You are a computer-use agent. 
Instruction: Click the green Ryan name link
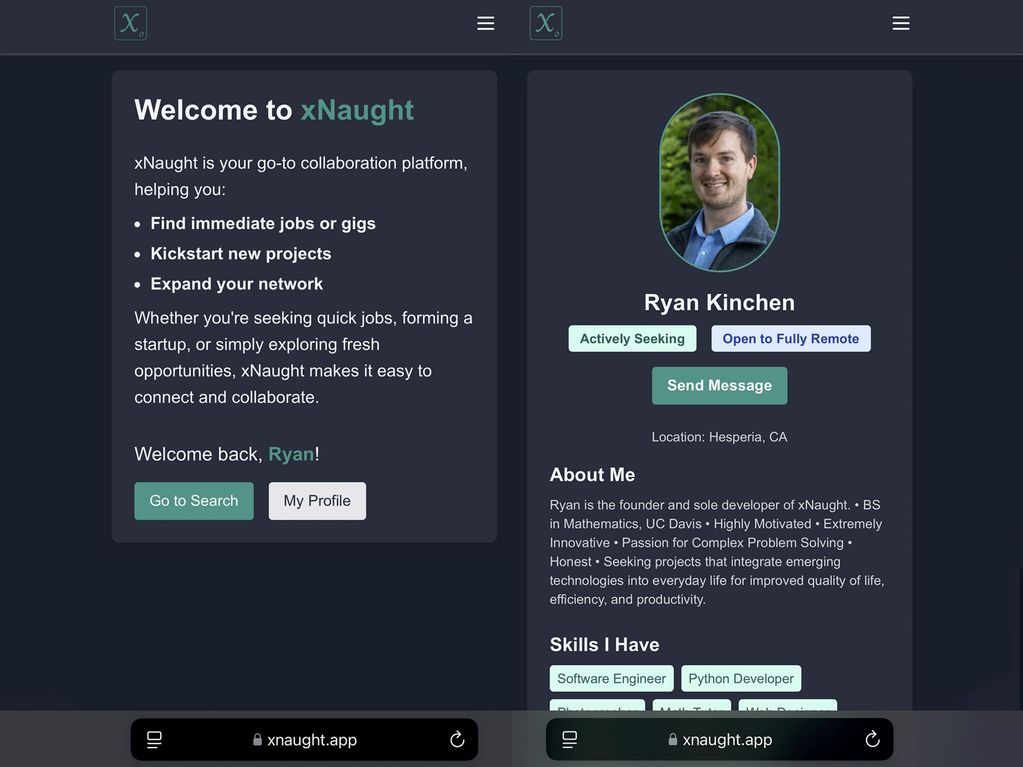(291, 454)
